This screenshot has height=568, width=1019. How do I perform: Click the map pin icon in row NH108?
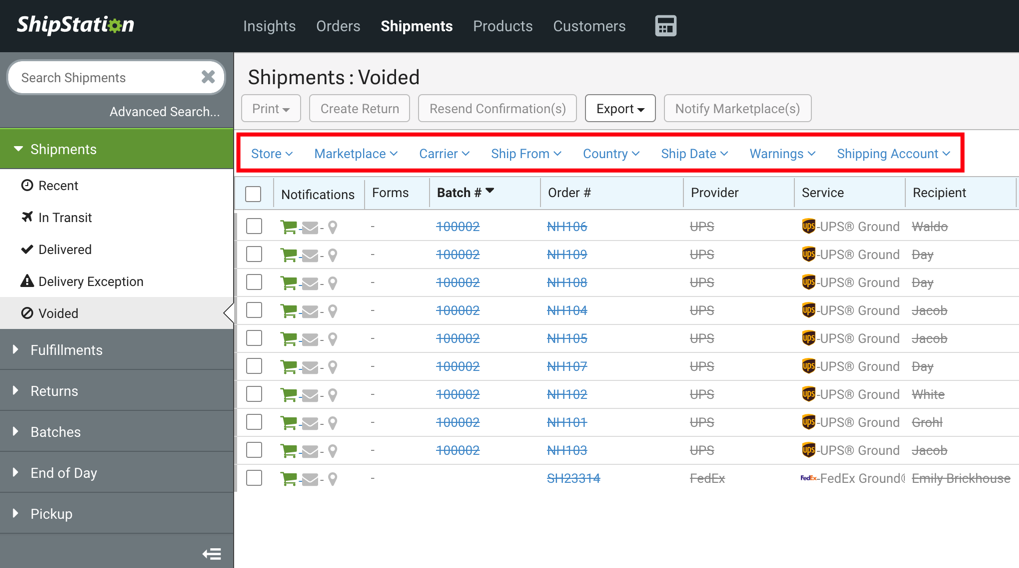[332, 283]
